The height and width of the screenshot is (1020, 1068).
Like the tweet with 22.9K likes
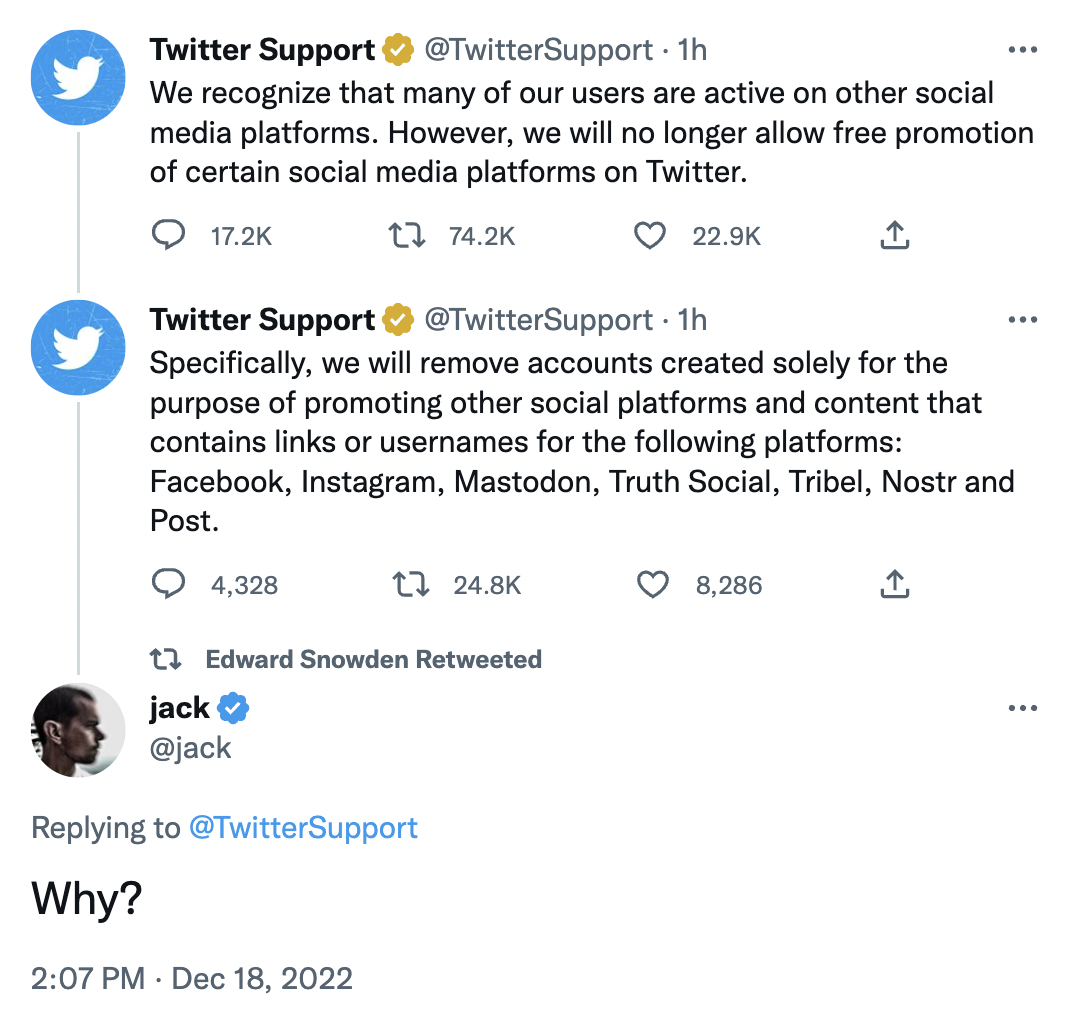click(650, 236)
